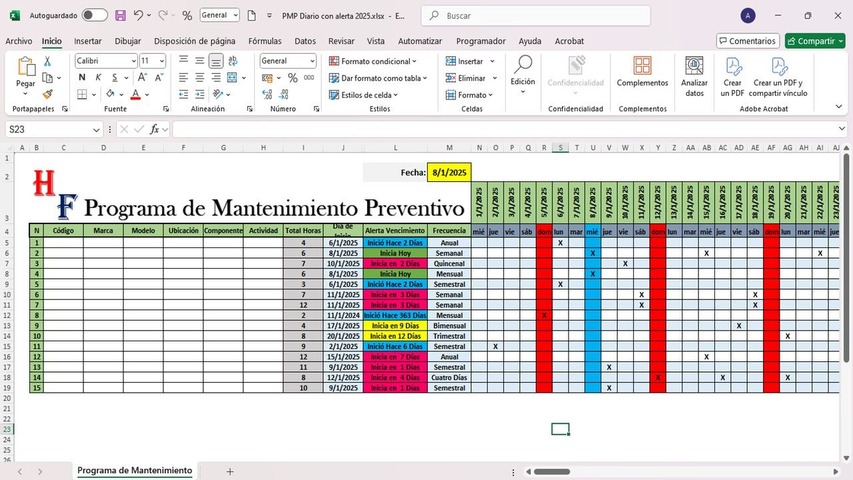Open the Disposición de página tab
This screenshot has height=480, width=853.
coord(195,41)
